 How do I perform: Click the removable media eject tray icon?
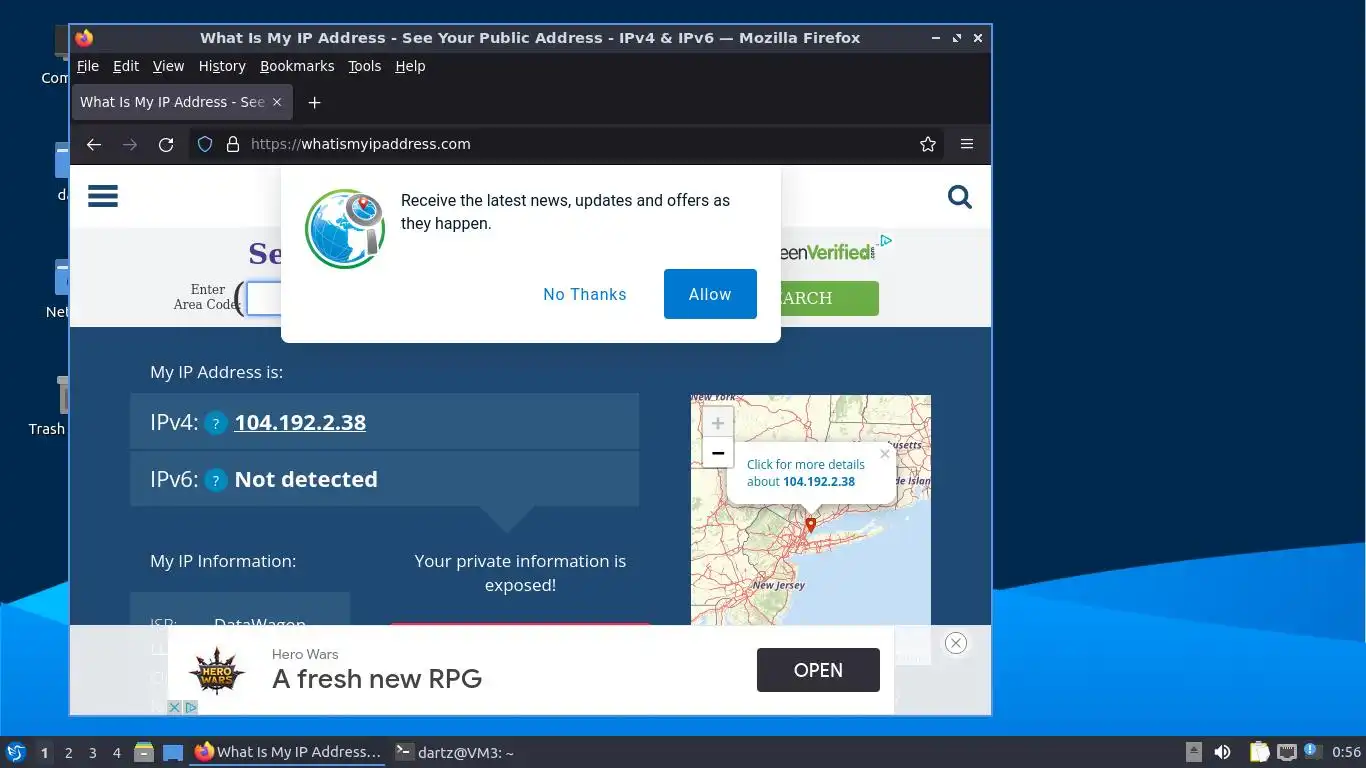pos(1194,752)
